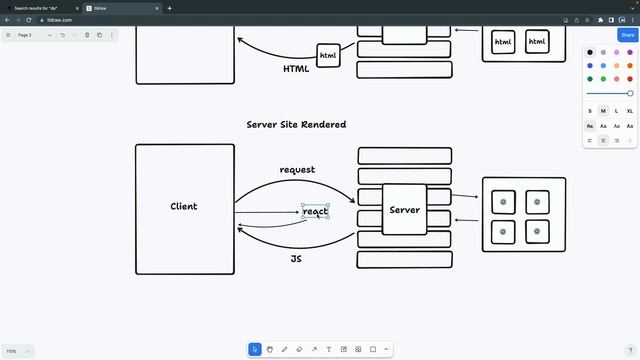
Task: Select the Note tool
Action: 344,349
